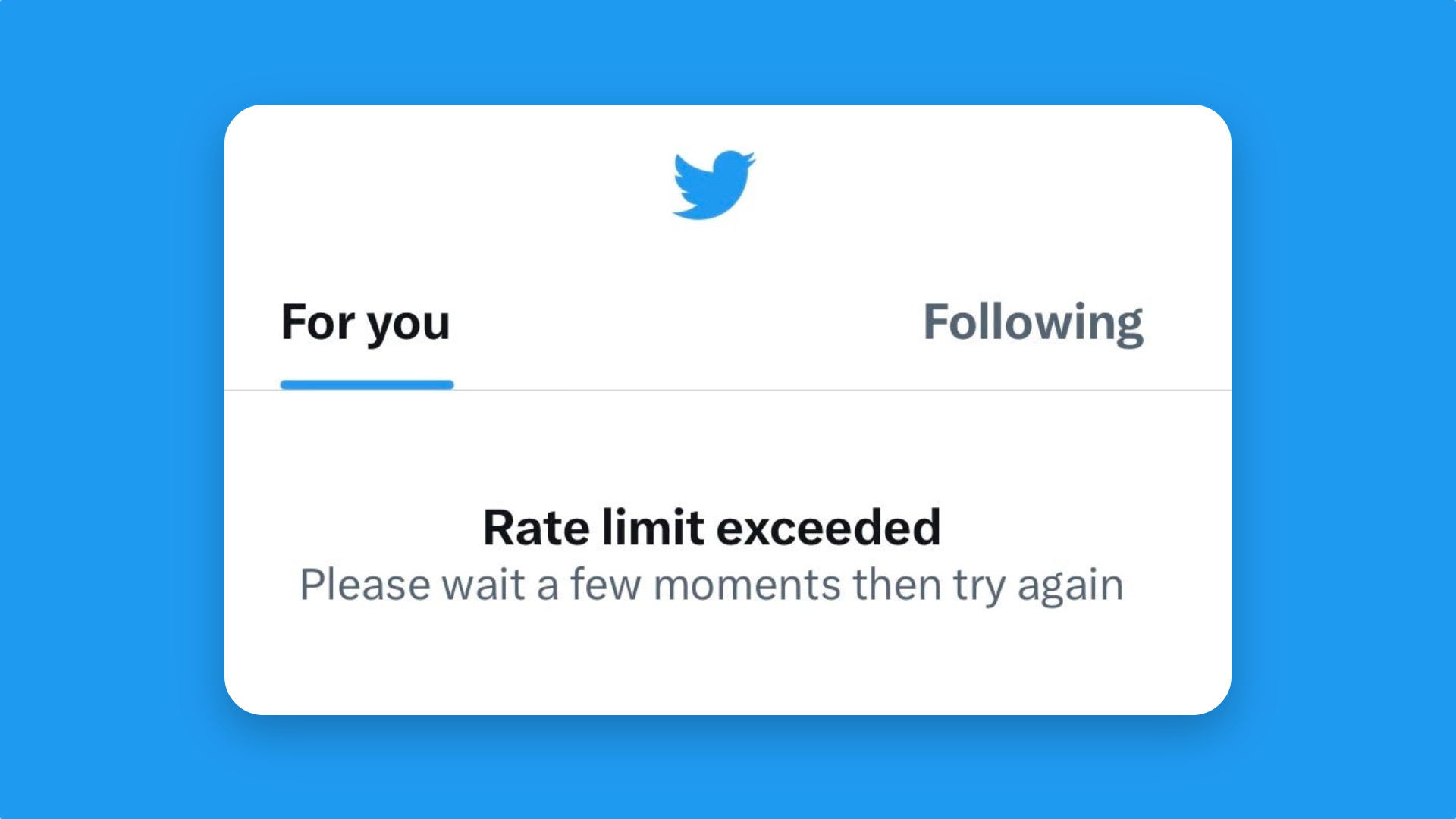Click the divider line below the tabs

834,390
